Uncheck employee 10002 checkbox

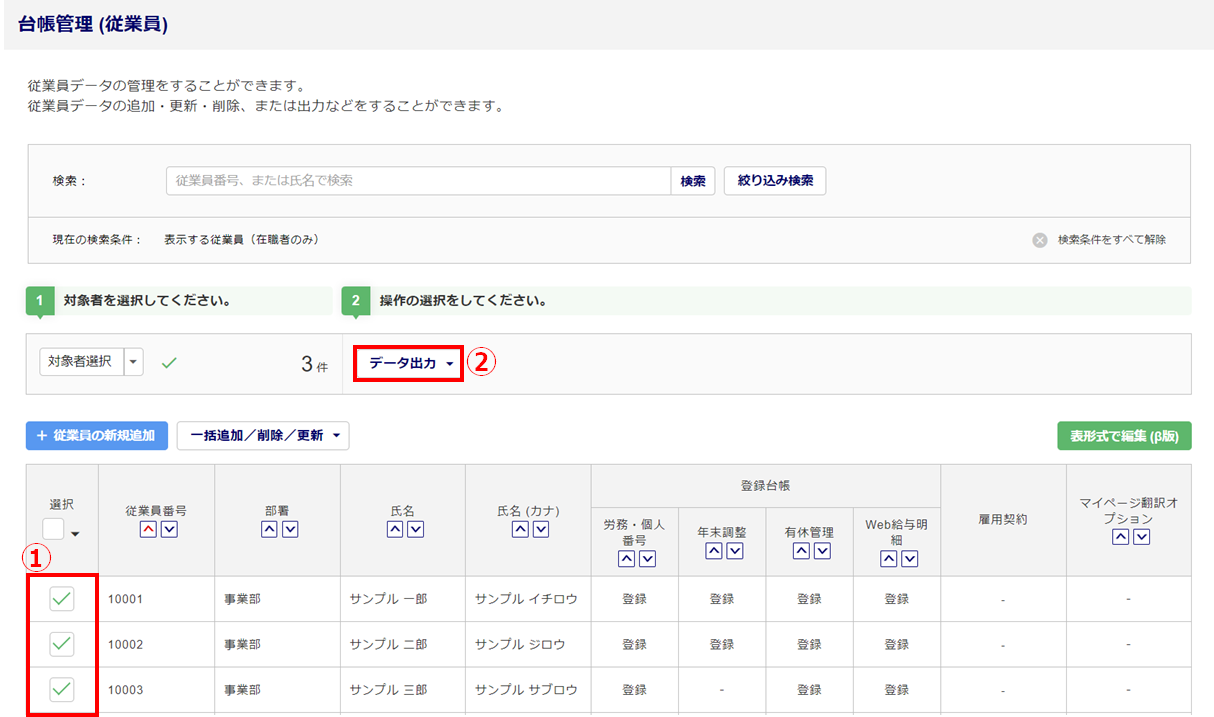[62, 644]
